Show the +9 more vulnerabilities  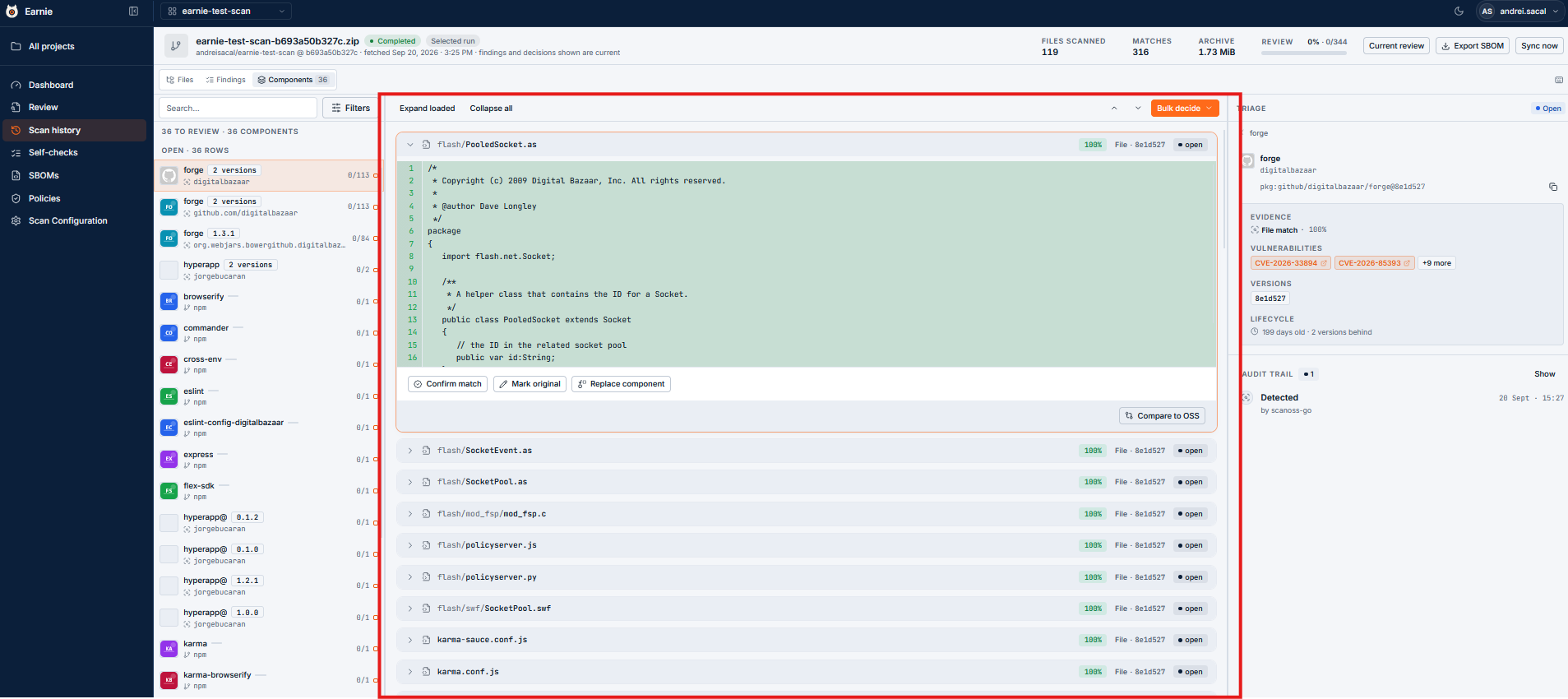1436,263
